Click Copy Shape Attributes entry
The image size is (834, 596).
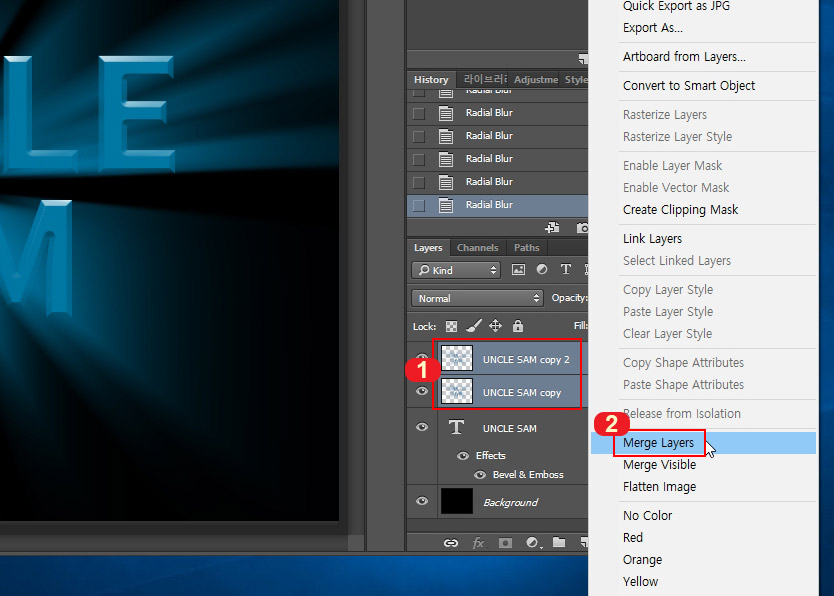coord(703,363)
